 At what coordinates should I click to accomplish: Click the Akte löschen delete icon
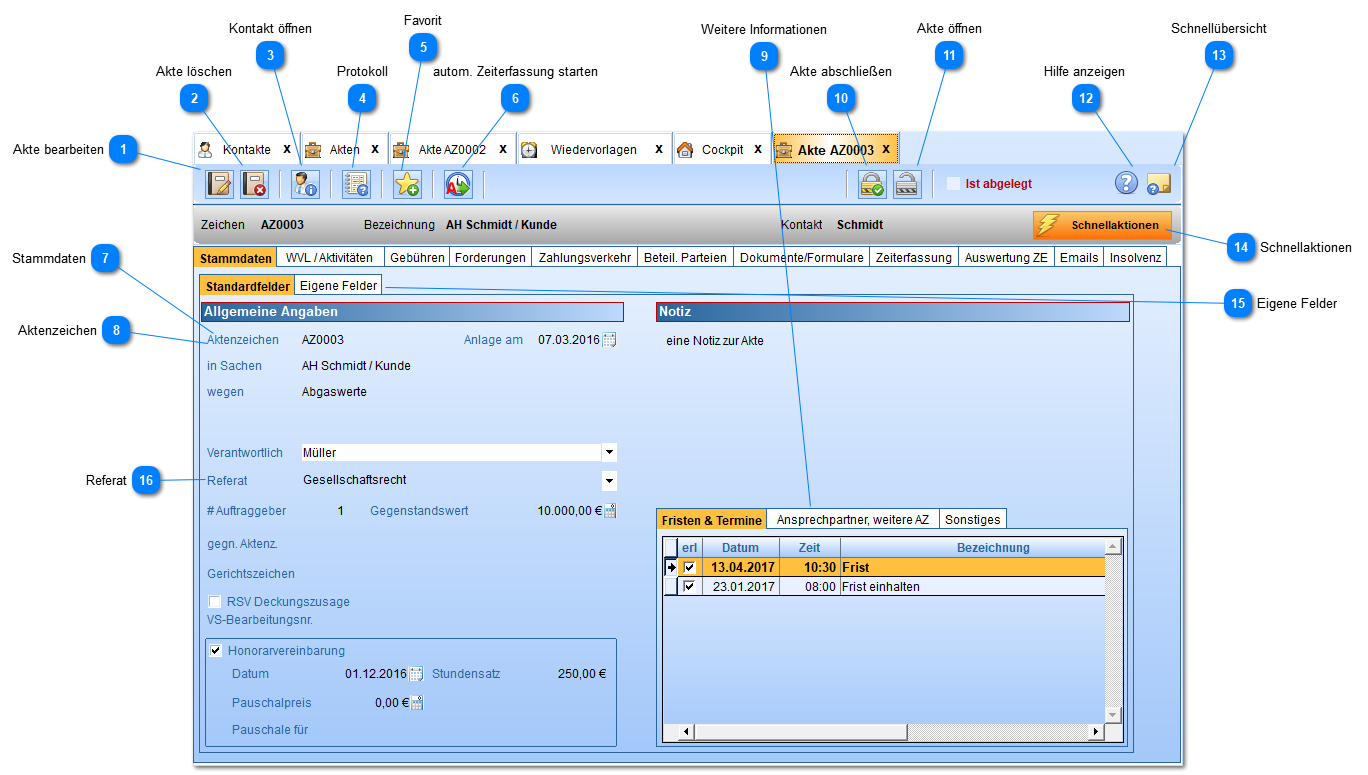pos(254,184)
